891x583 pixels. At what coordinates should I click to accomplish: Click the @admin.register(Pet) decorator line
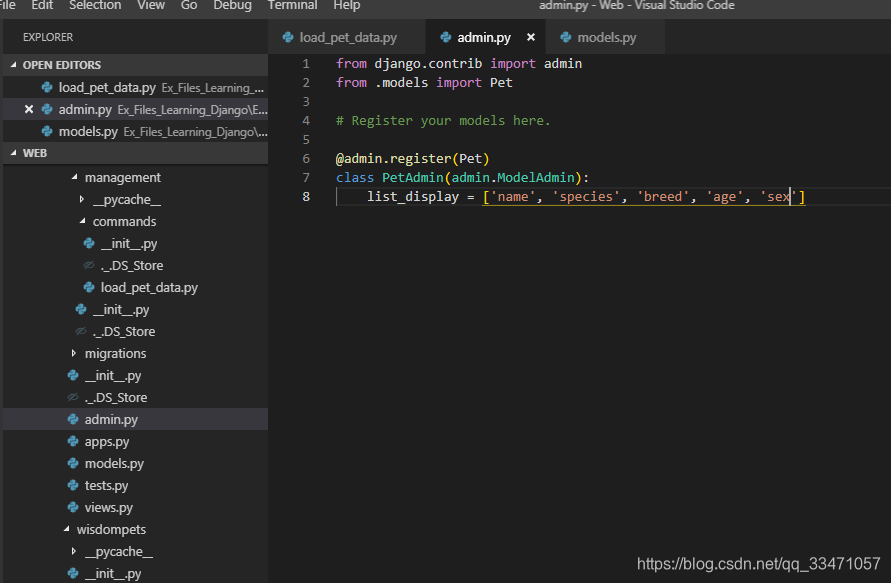click(412, 159)
